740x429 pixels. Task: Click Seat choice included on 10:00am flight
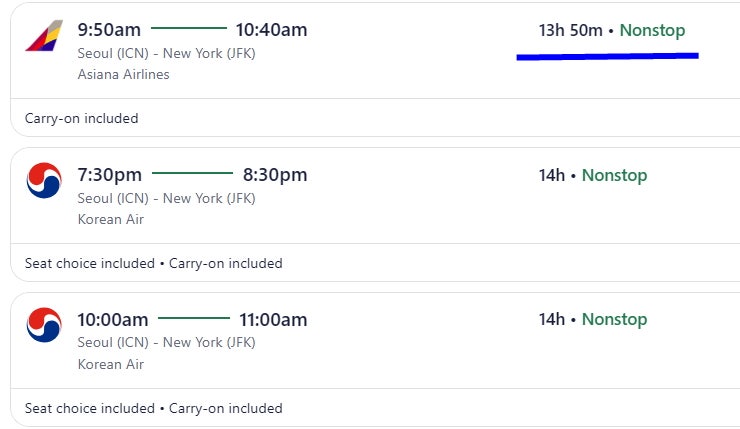click(90, 408)
